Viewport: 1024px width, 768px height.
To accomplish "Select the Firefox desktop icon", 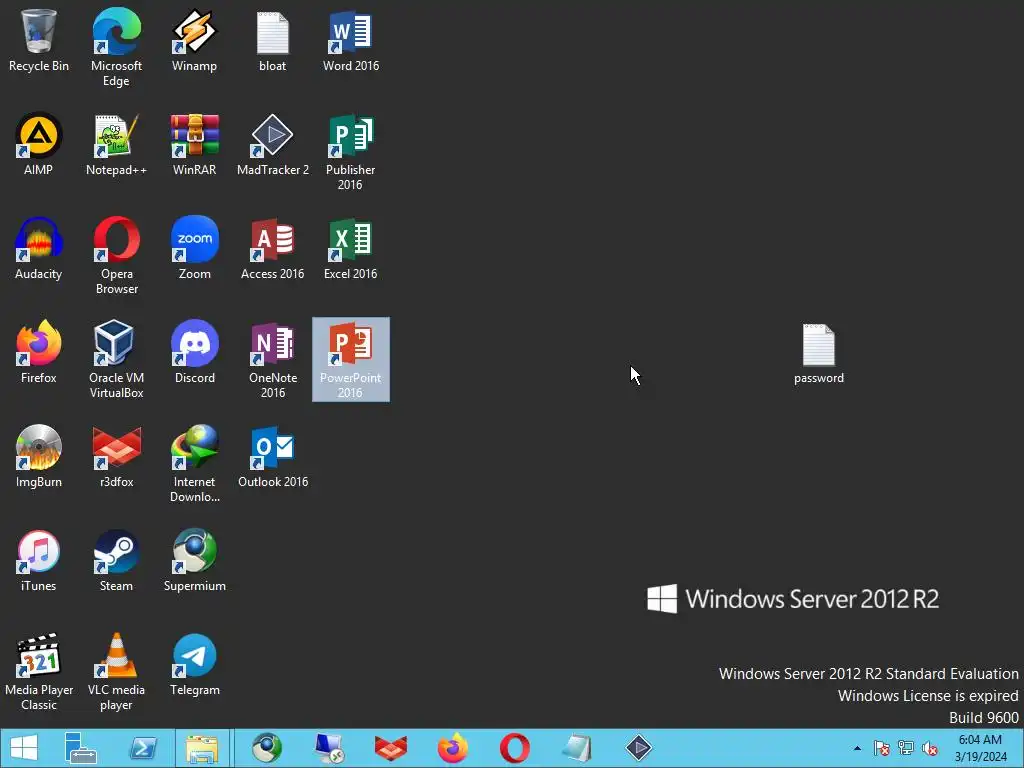I will coord(39,352).
